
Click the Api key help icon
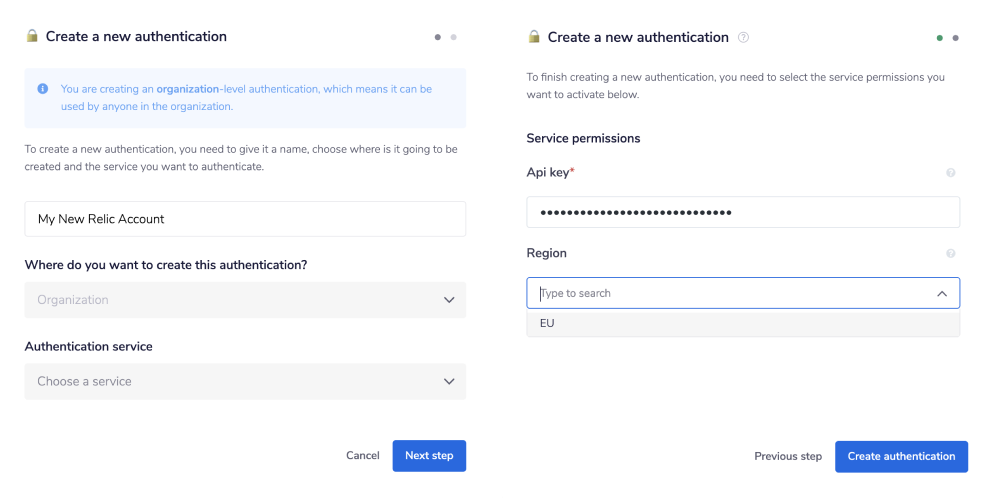pos(950,173)
